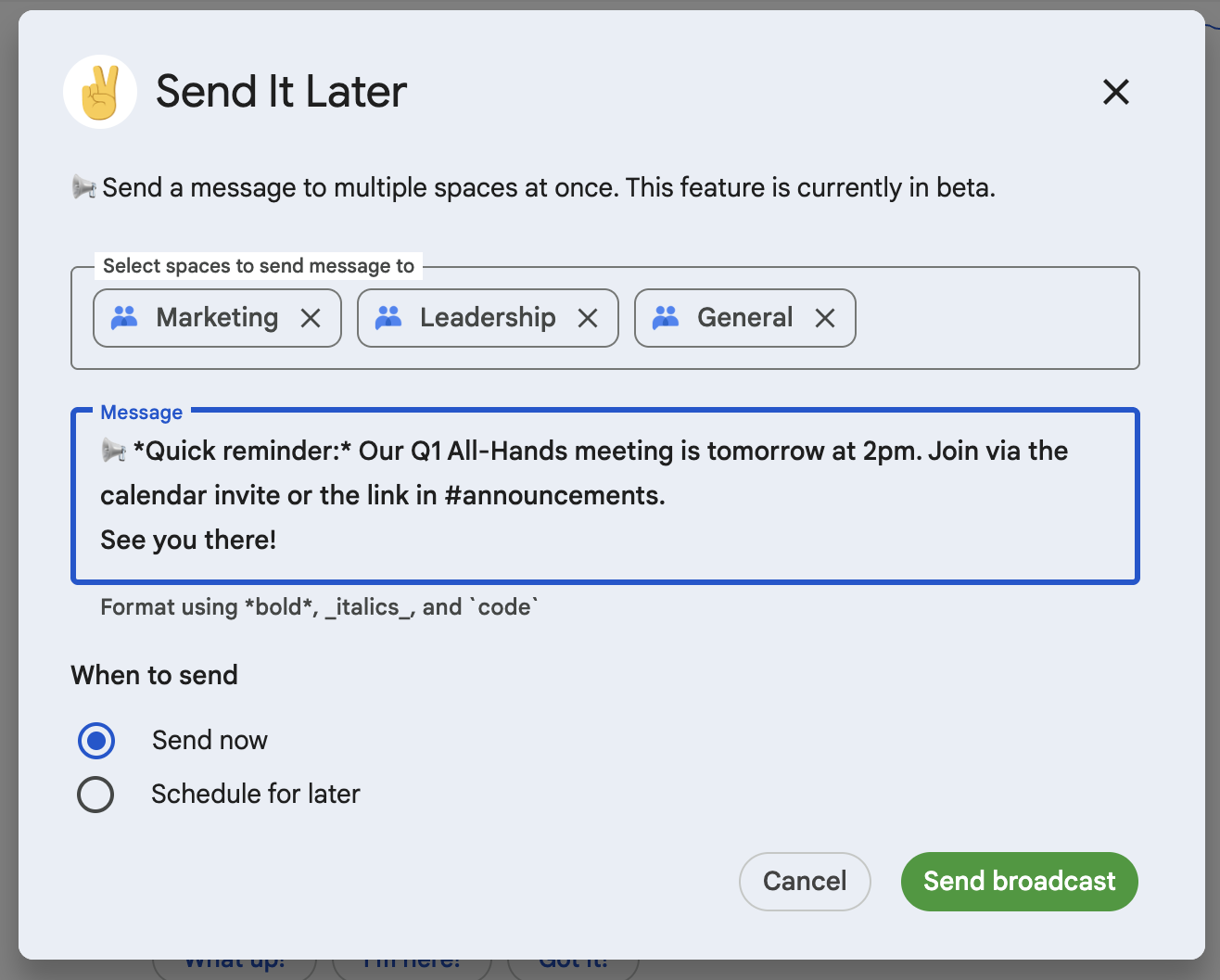1220x980 pixels.
Task: Click the Got it! button in the background
Action: tap(574, 964)
